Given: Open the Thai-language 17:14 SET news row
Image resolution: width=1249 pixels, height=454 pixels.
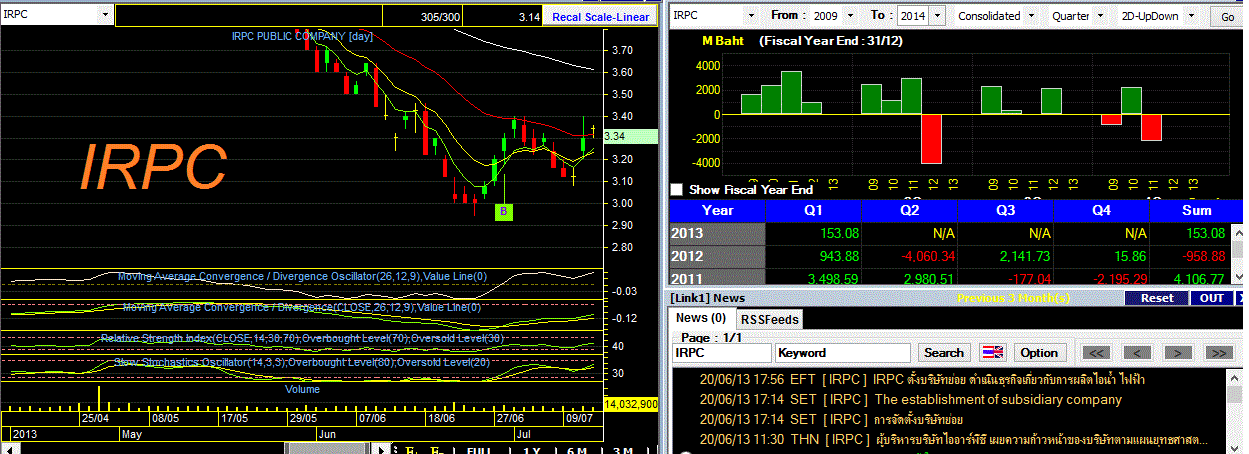Looking at the screenshot, I should (x=831, y=419).
